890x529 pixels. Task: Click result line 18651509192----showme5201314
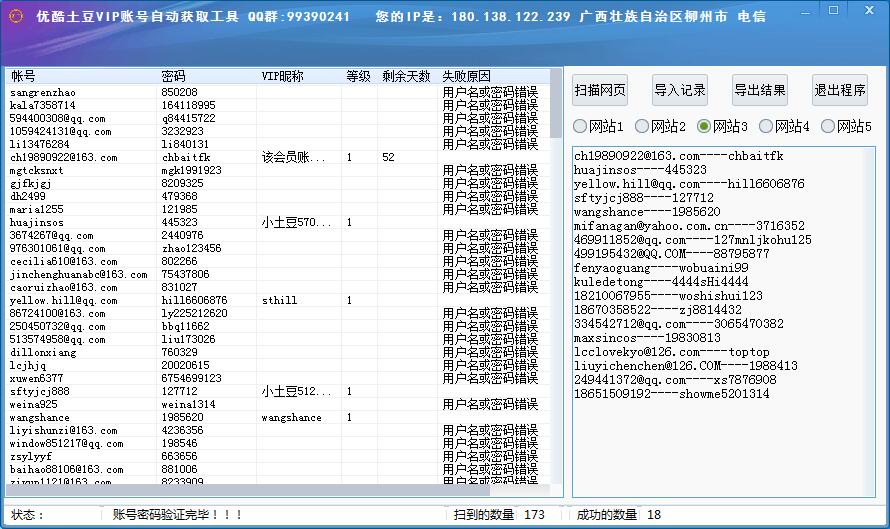(x=671, y=394)
